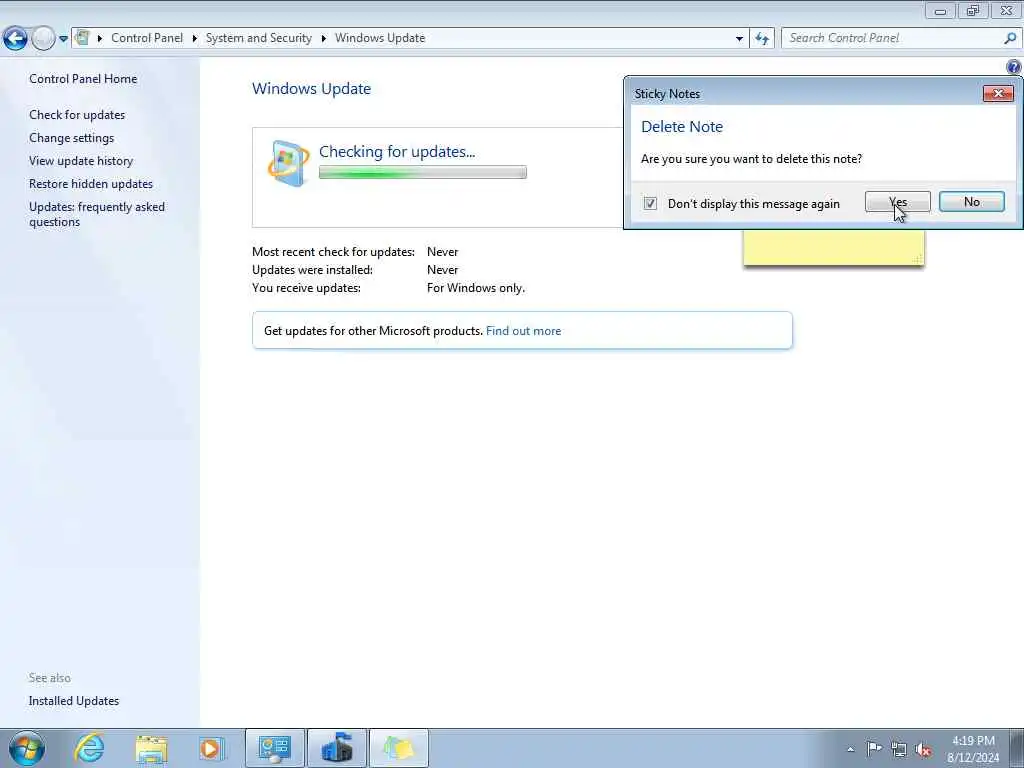Click Check for updates in sidebar
The width and height of the screenshot is (1024, 768).
pos(77,115)
